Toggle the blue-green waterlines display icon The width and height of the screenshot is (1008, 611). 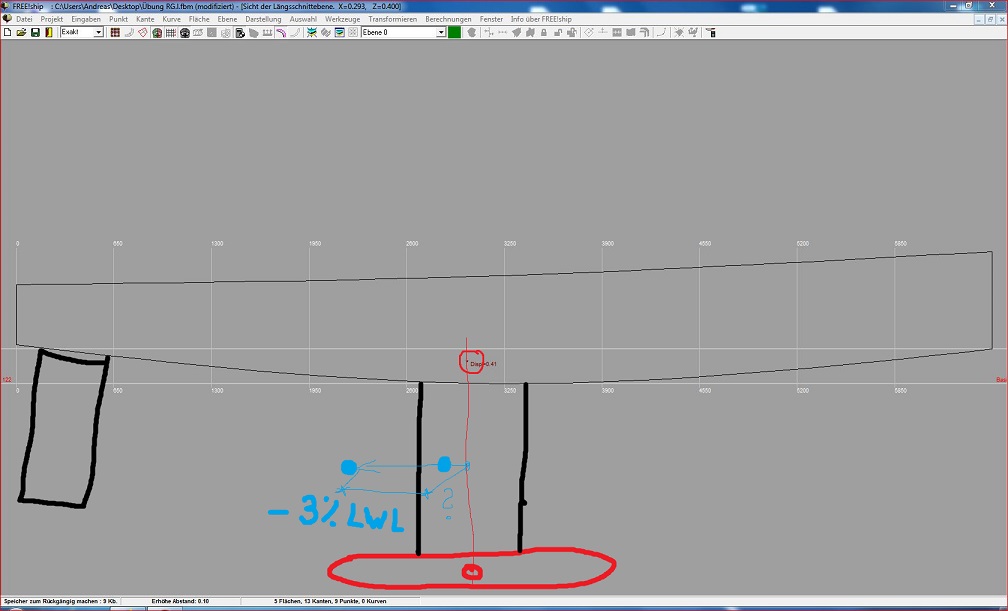click(312, 33)
